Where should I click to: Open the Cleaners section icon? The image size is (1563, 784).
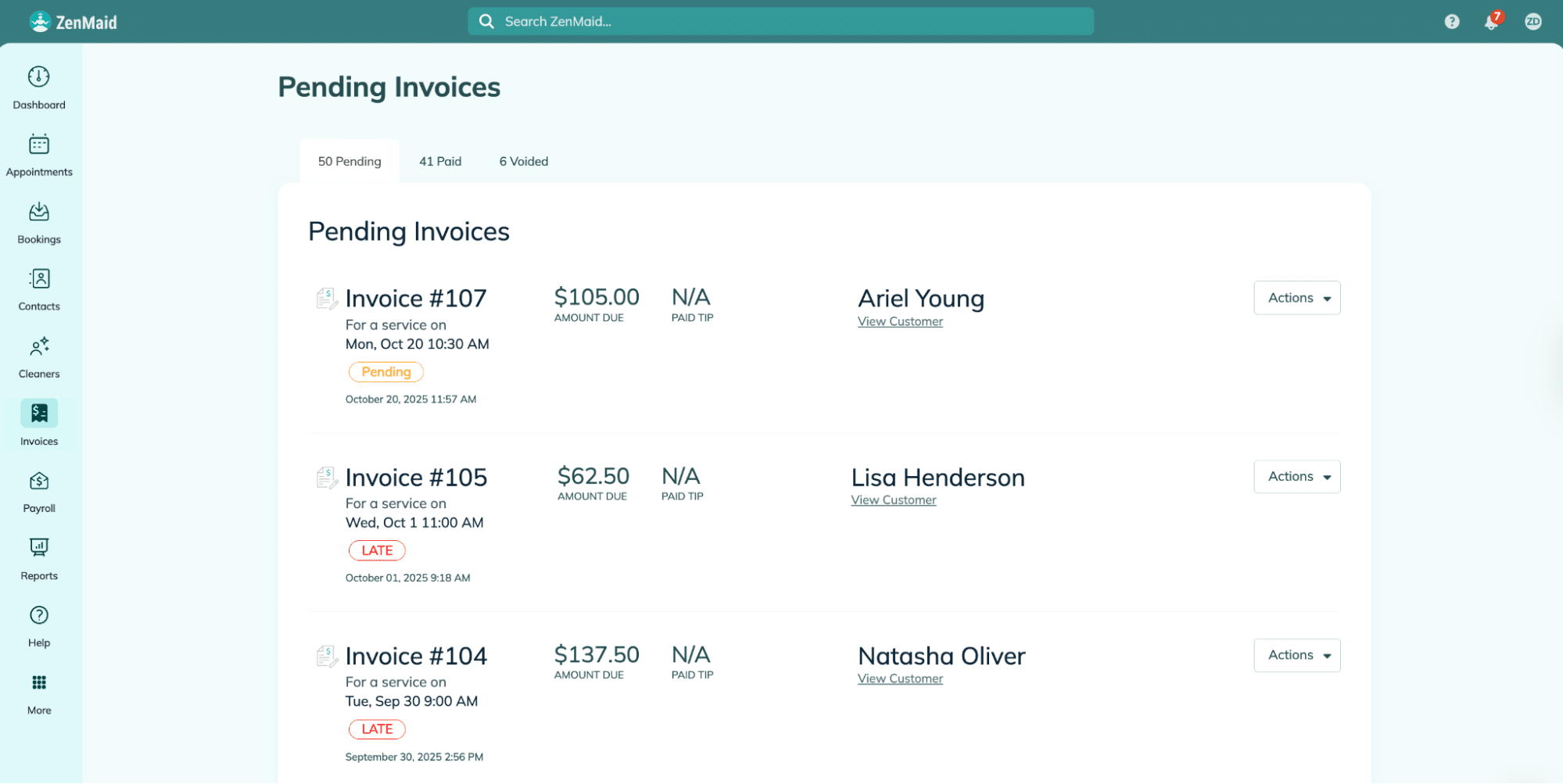tap(39, 346)
